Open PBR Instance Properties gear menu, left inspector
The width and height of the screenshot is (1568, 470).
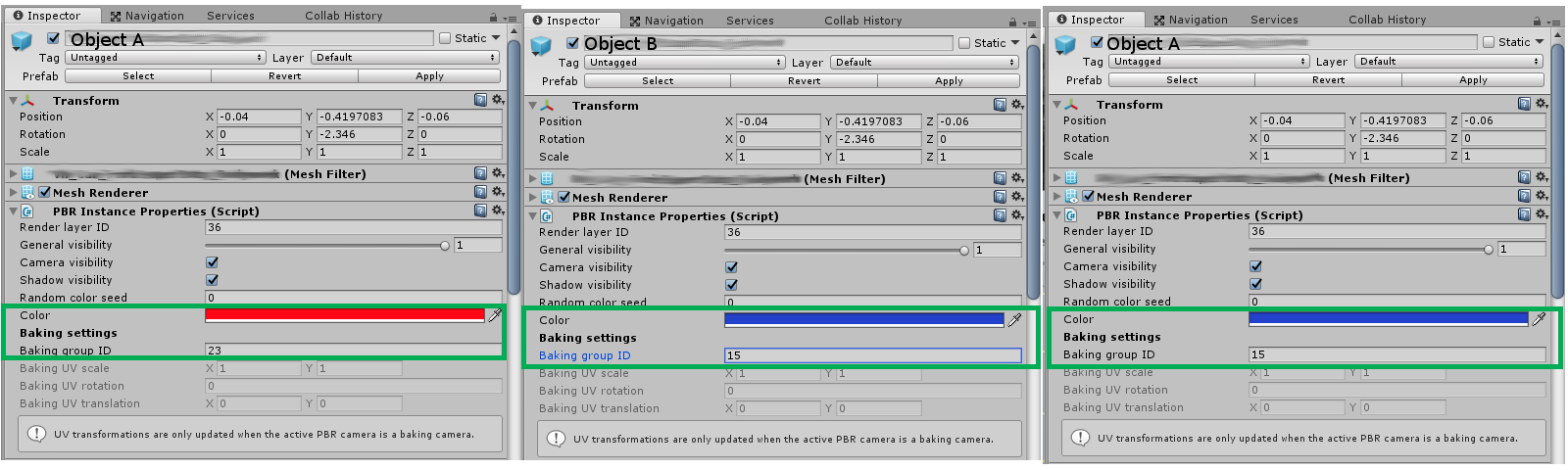498,211
